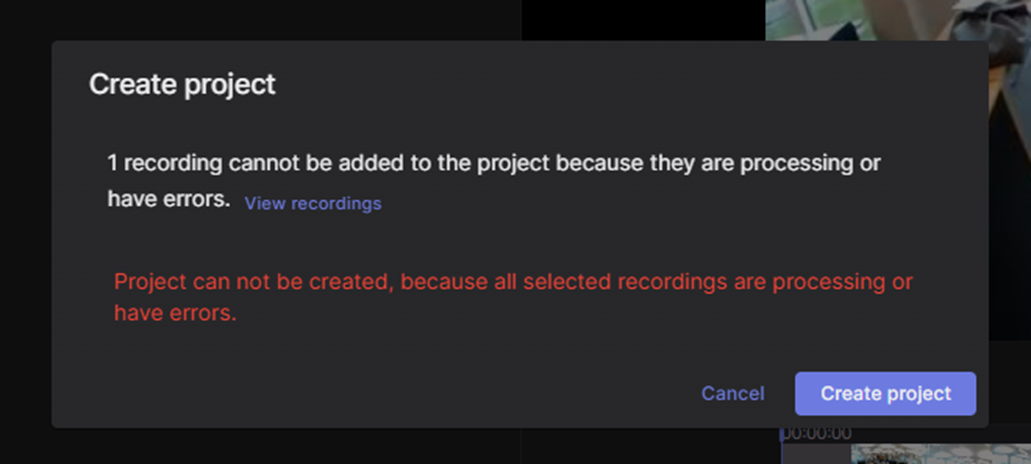Confirm with the purple Create project button
The image size is (1031, 464).
885,393
